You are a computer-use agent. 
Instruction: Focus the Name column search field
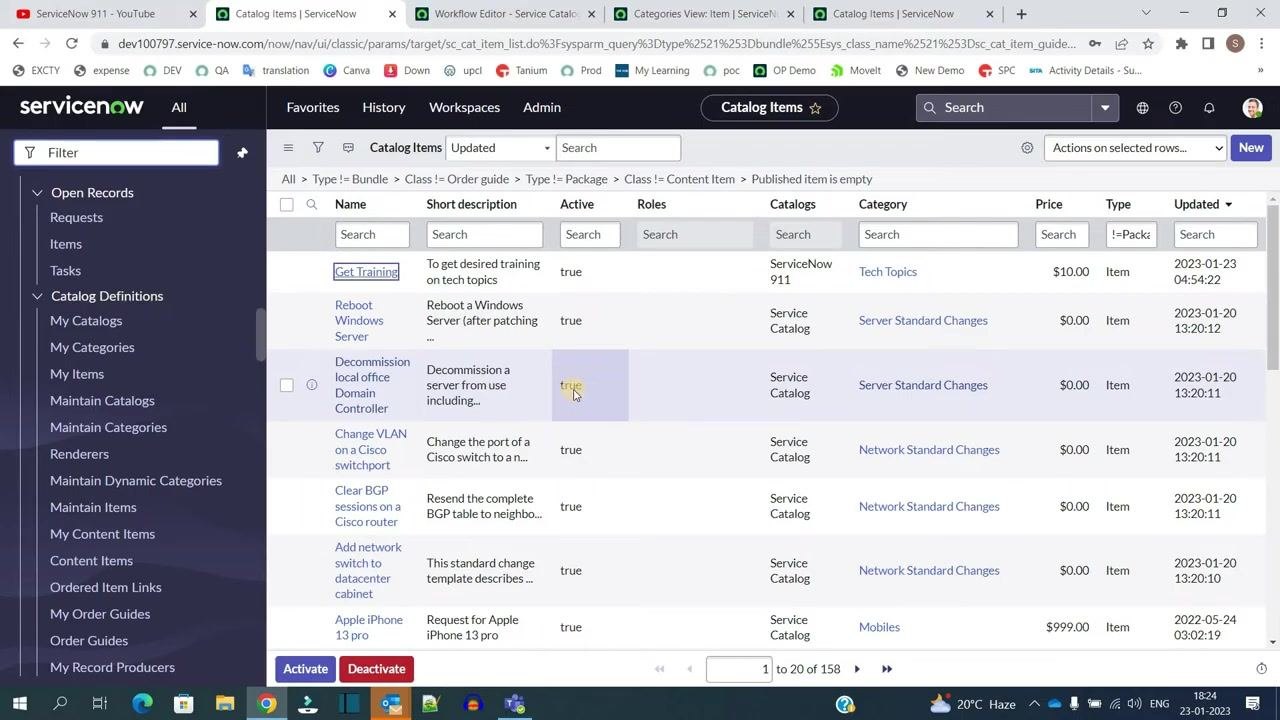tap(372, 234)
